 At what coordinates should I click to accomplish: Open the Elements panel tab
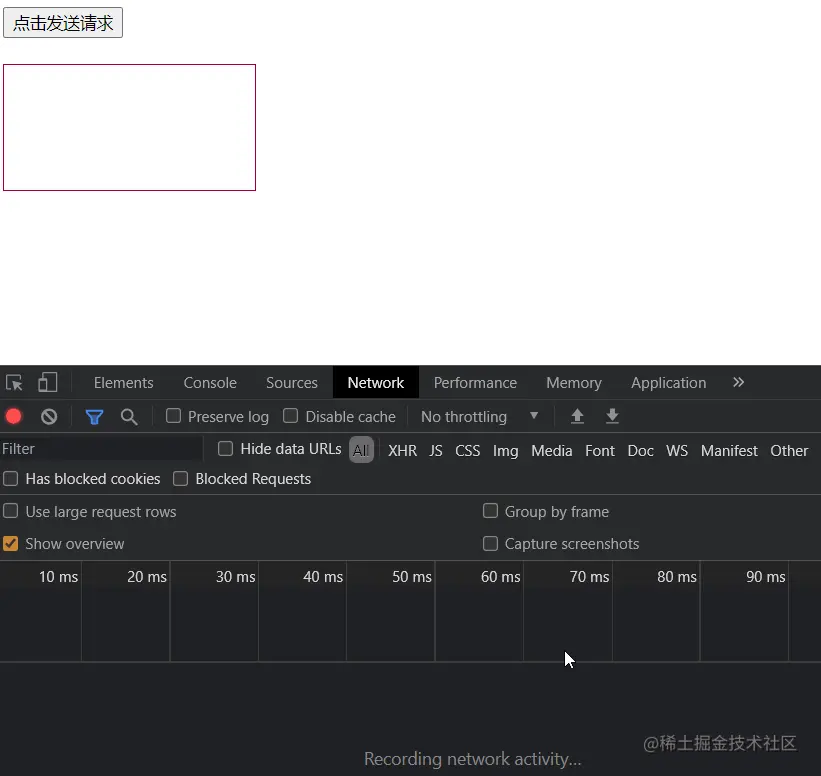(x=122, y=382)
